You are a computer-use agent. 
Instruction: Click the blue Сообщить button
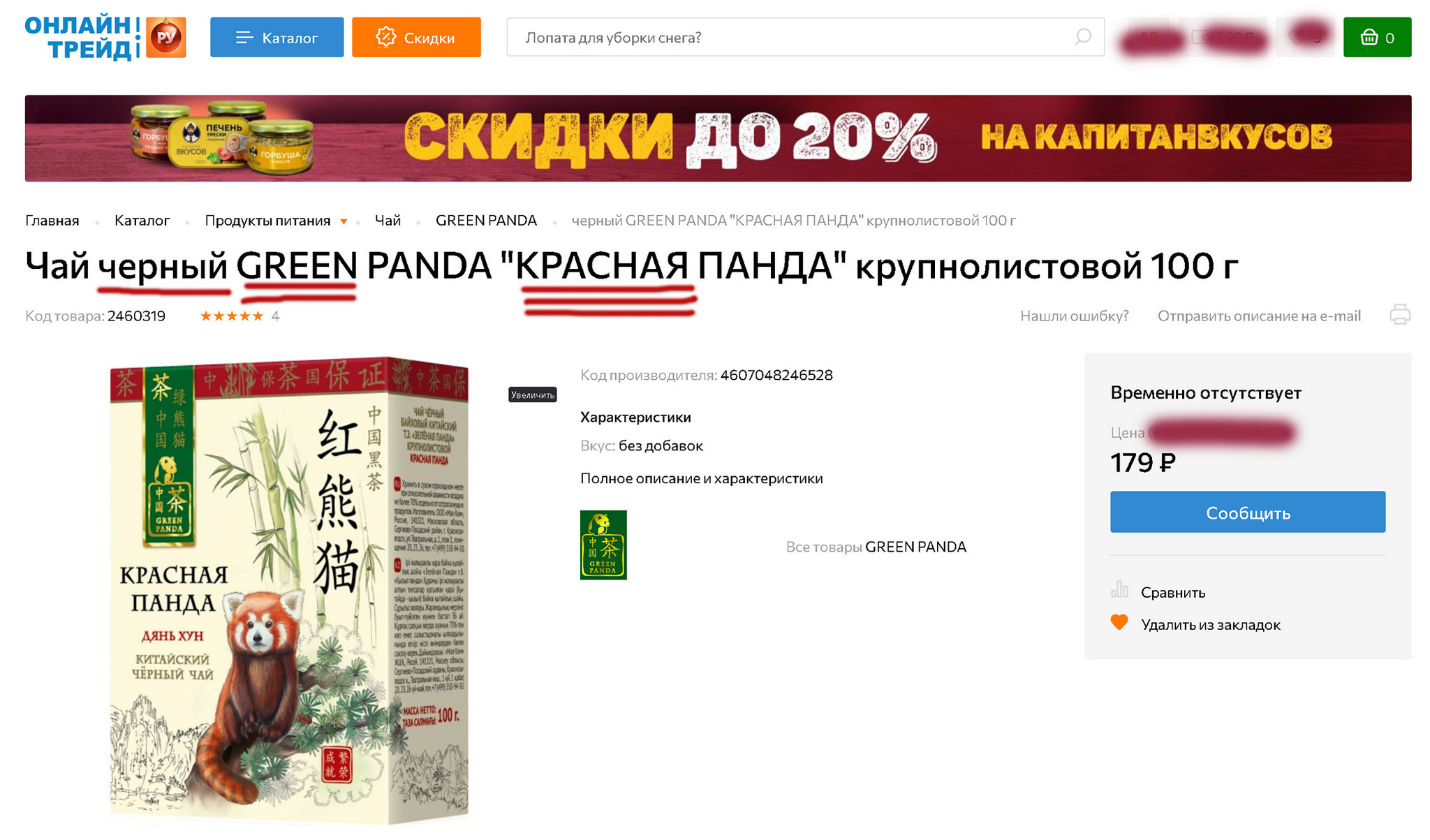click(x=1247, y=512)
